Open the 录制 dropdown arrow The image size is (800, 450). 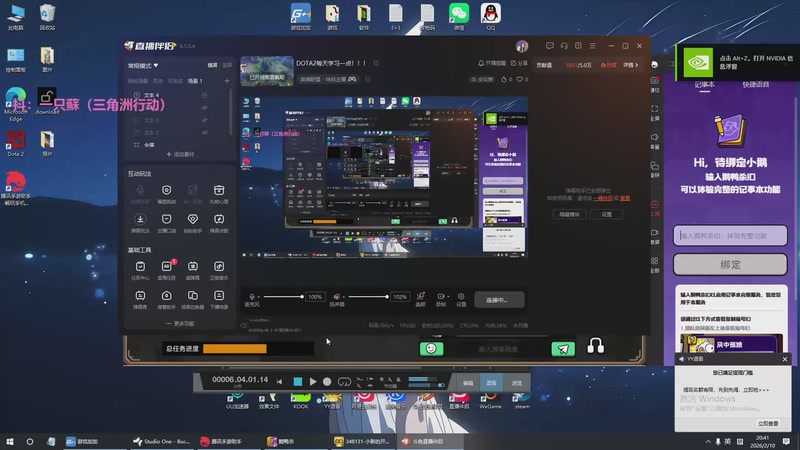pyautogui.click(x=447, y=296)
